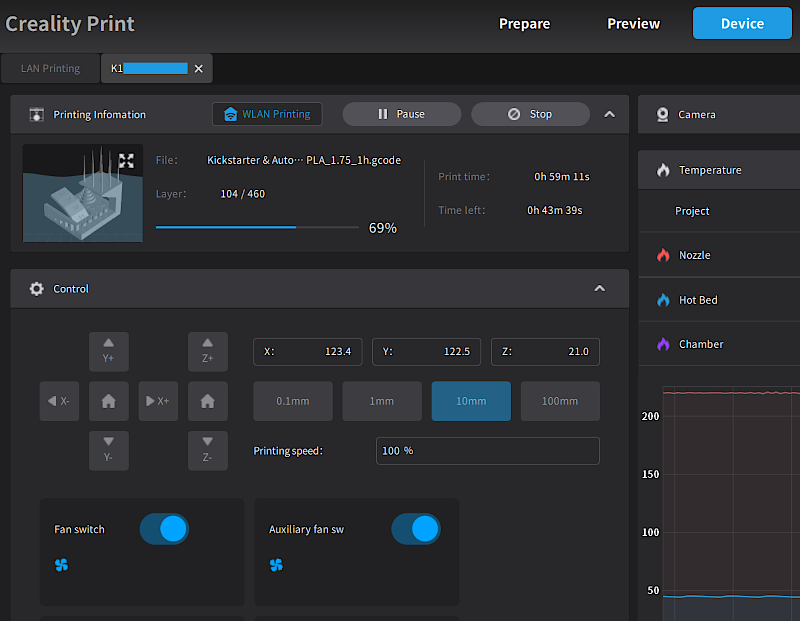
Task: Click the Printing Information printer icon
Action: [x=36, y=114]
